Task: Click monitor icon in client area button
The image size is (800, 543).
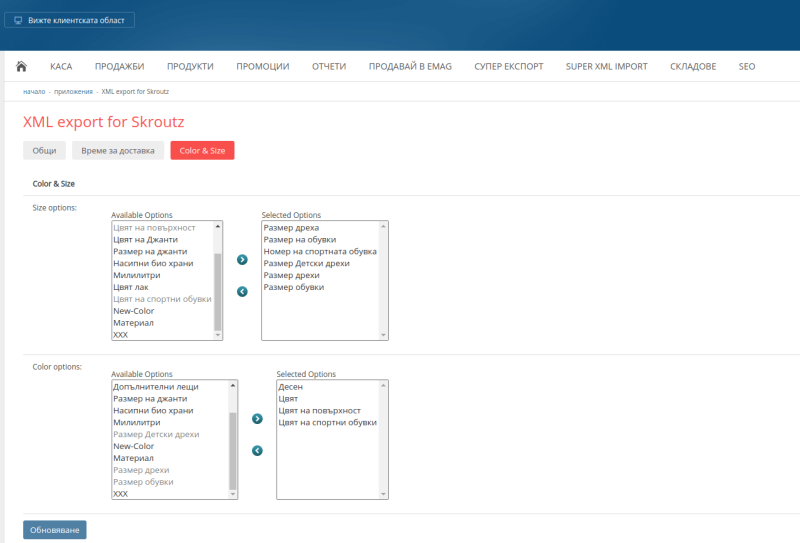Action: 18,20
